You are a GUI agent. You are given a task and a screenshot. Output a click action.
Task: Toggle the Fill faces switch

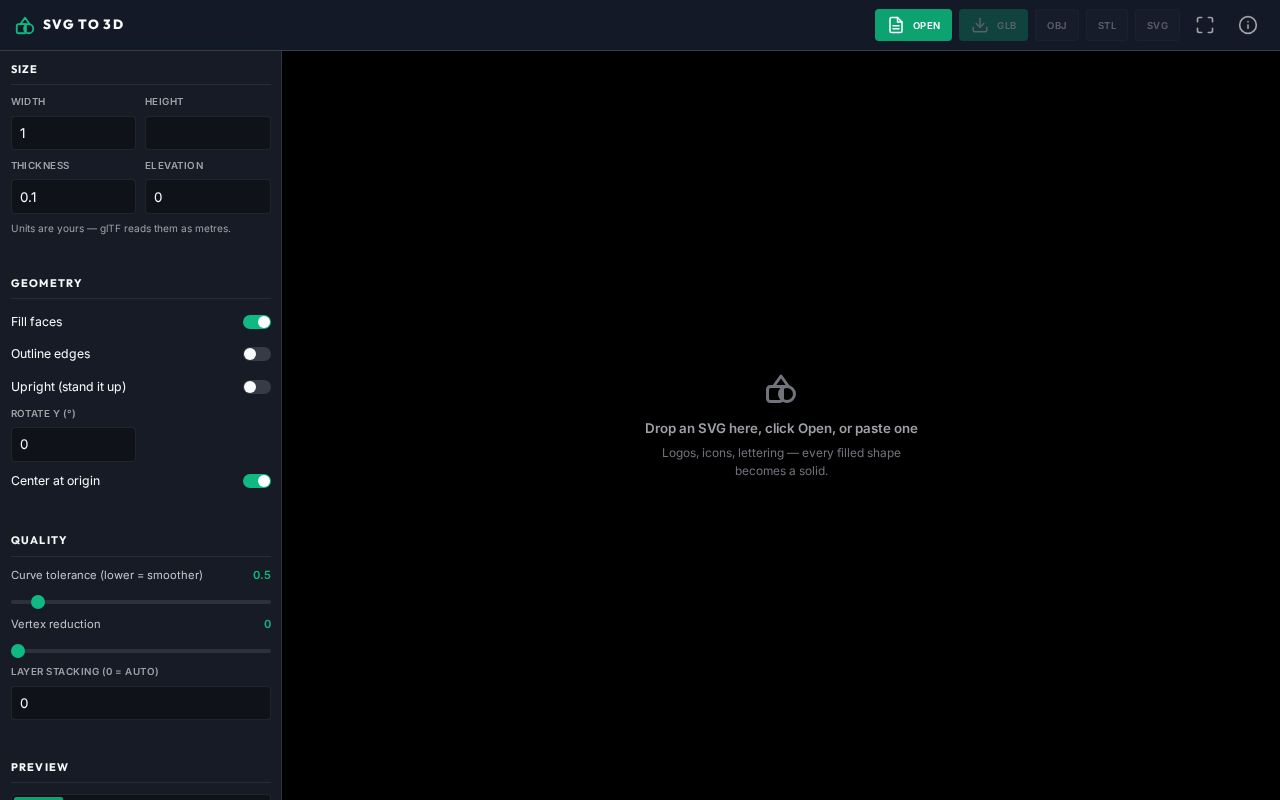(257, 322)
